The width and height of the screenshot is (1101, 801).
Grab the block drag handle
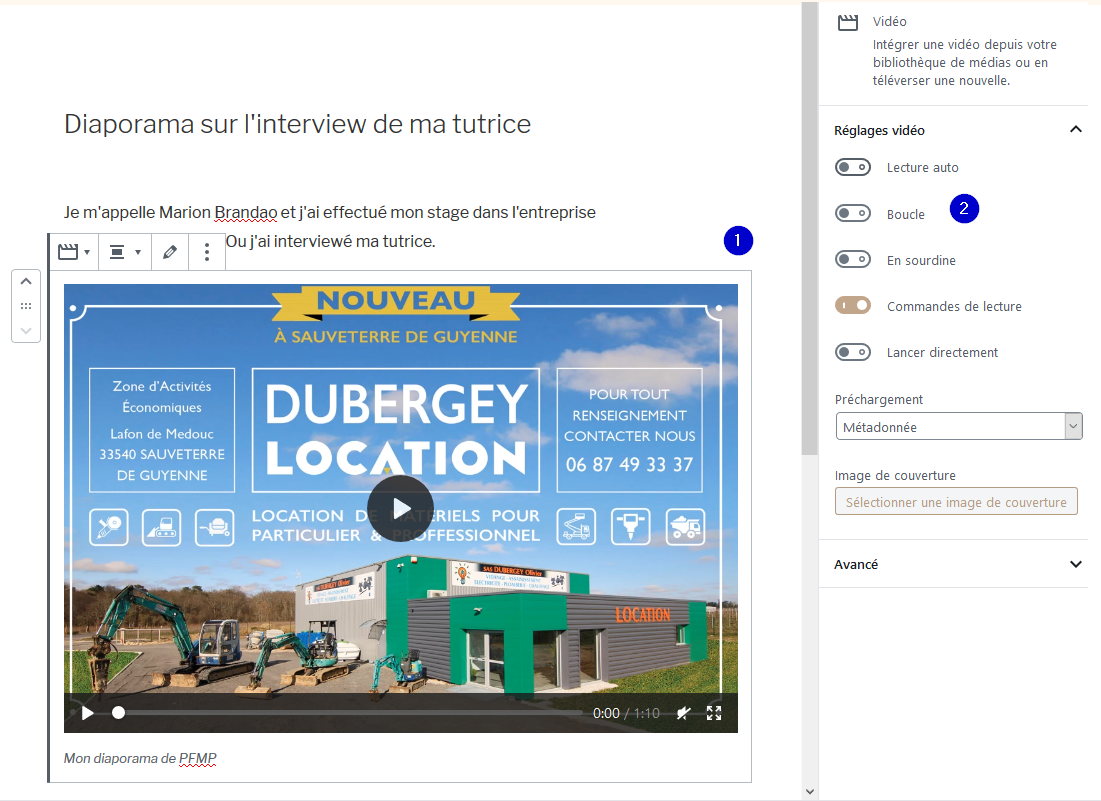point(26,306)
